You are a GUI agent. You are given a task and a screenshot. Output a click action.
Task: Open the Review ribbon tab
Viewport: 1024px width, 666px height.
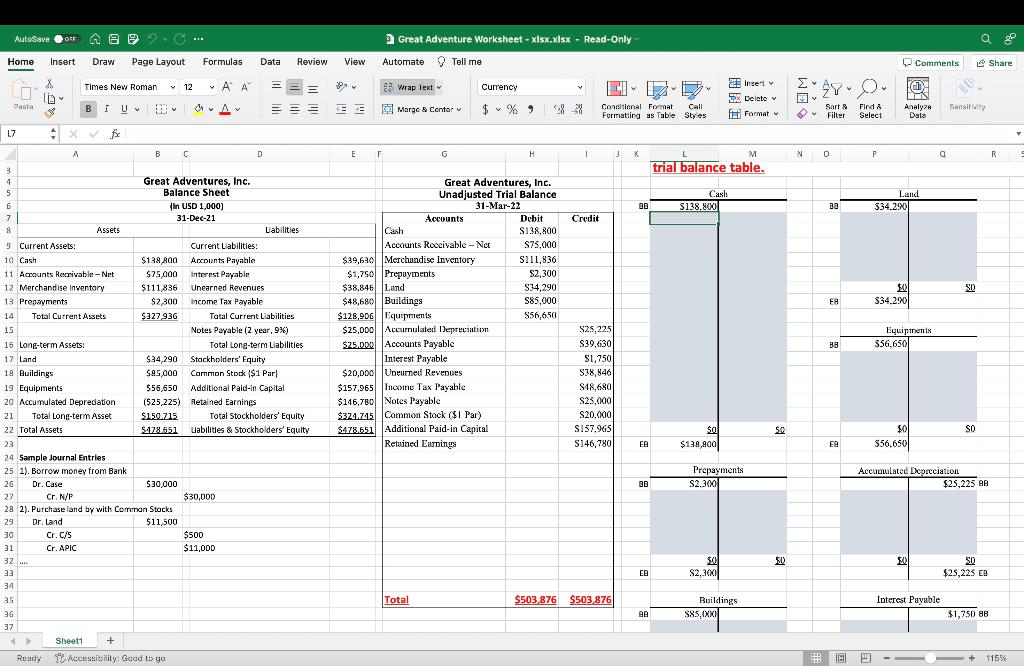pyautogui.click(x=312, y=61)
